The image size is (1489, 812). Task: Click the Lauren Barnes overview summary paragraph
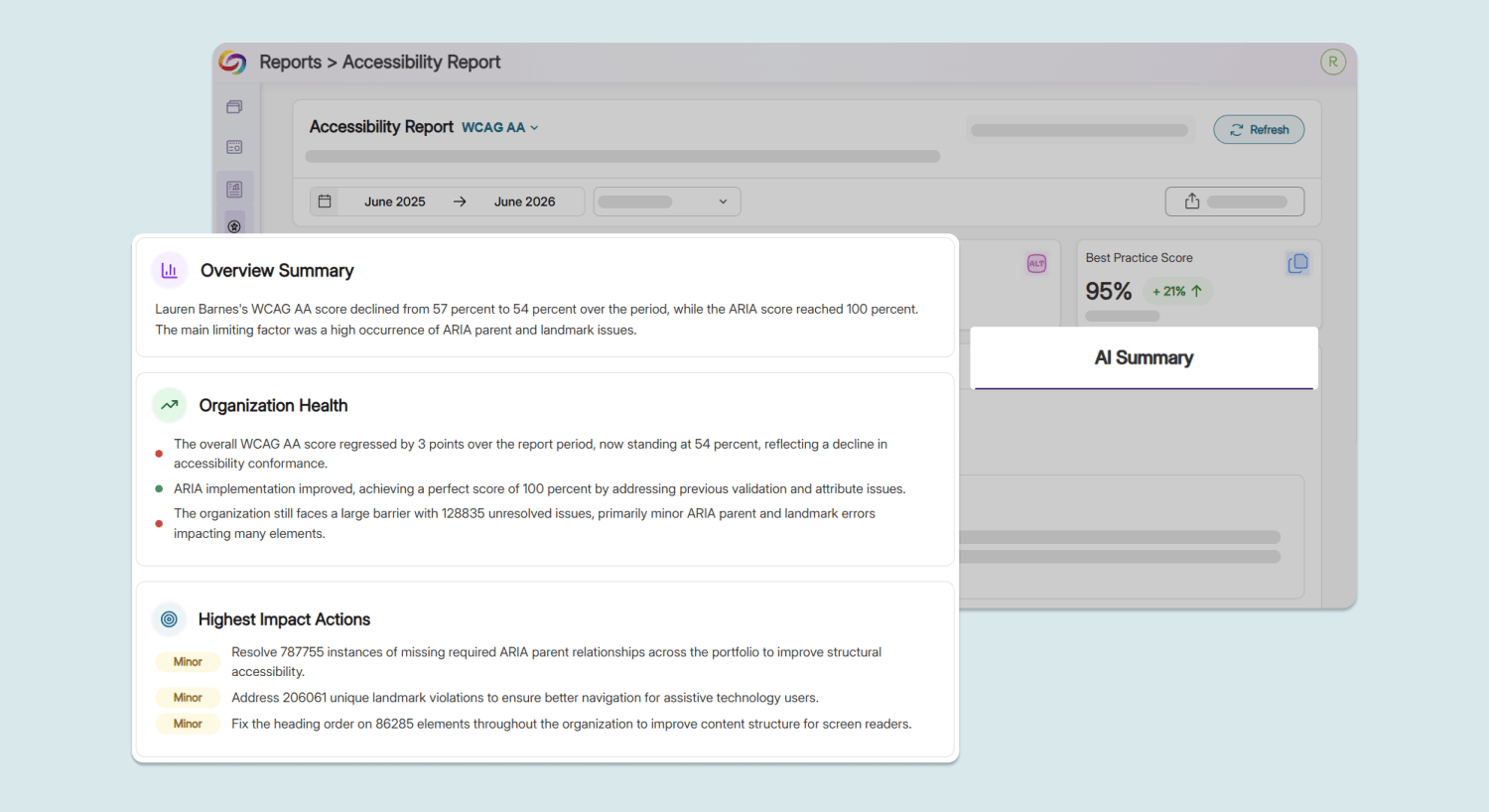tap(536, 320)
